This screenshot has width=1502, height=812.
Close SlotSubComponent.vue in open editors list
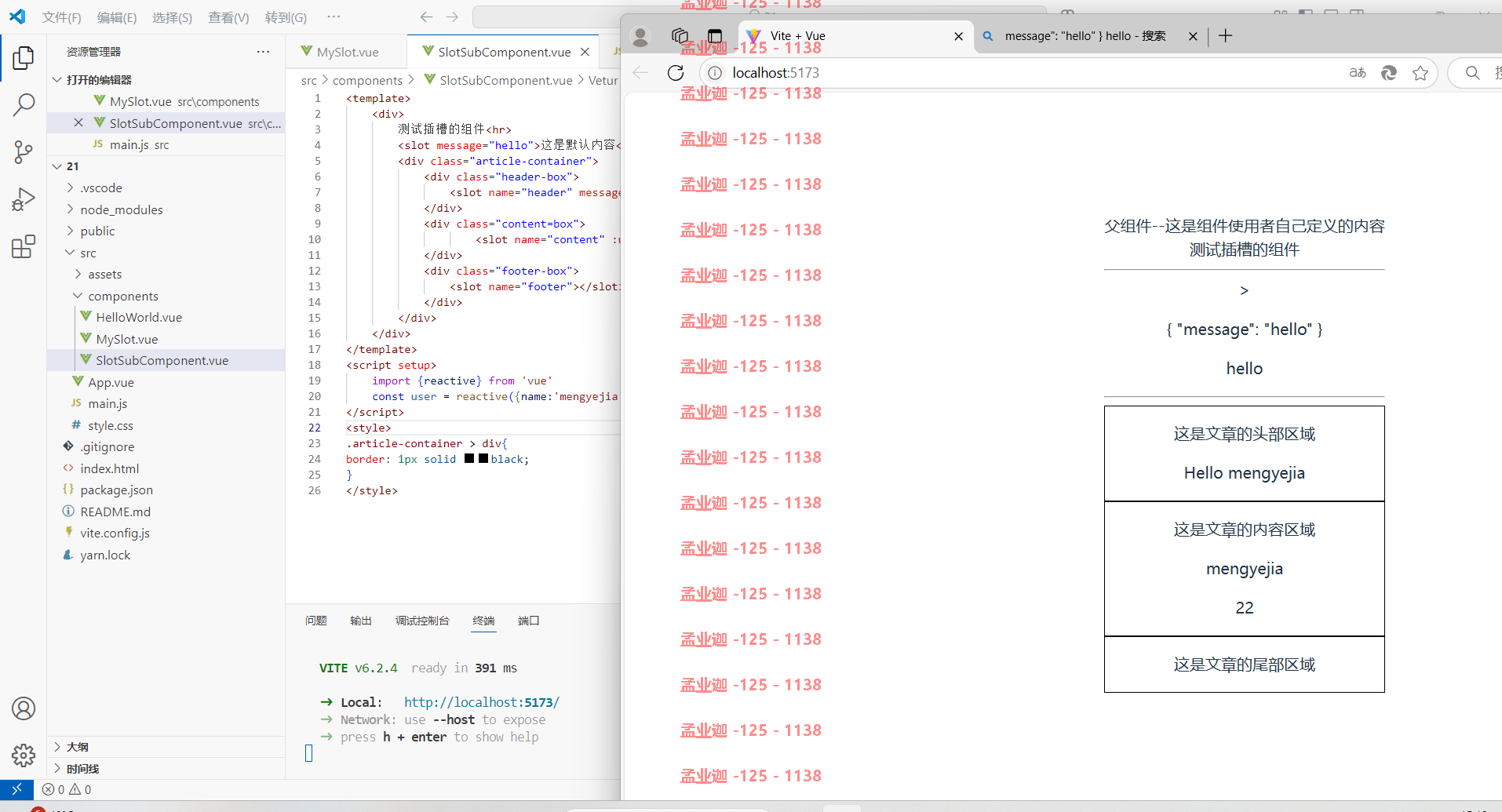(x=78, y=122)
